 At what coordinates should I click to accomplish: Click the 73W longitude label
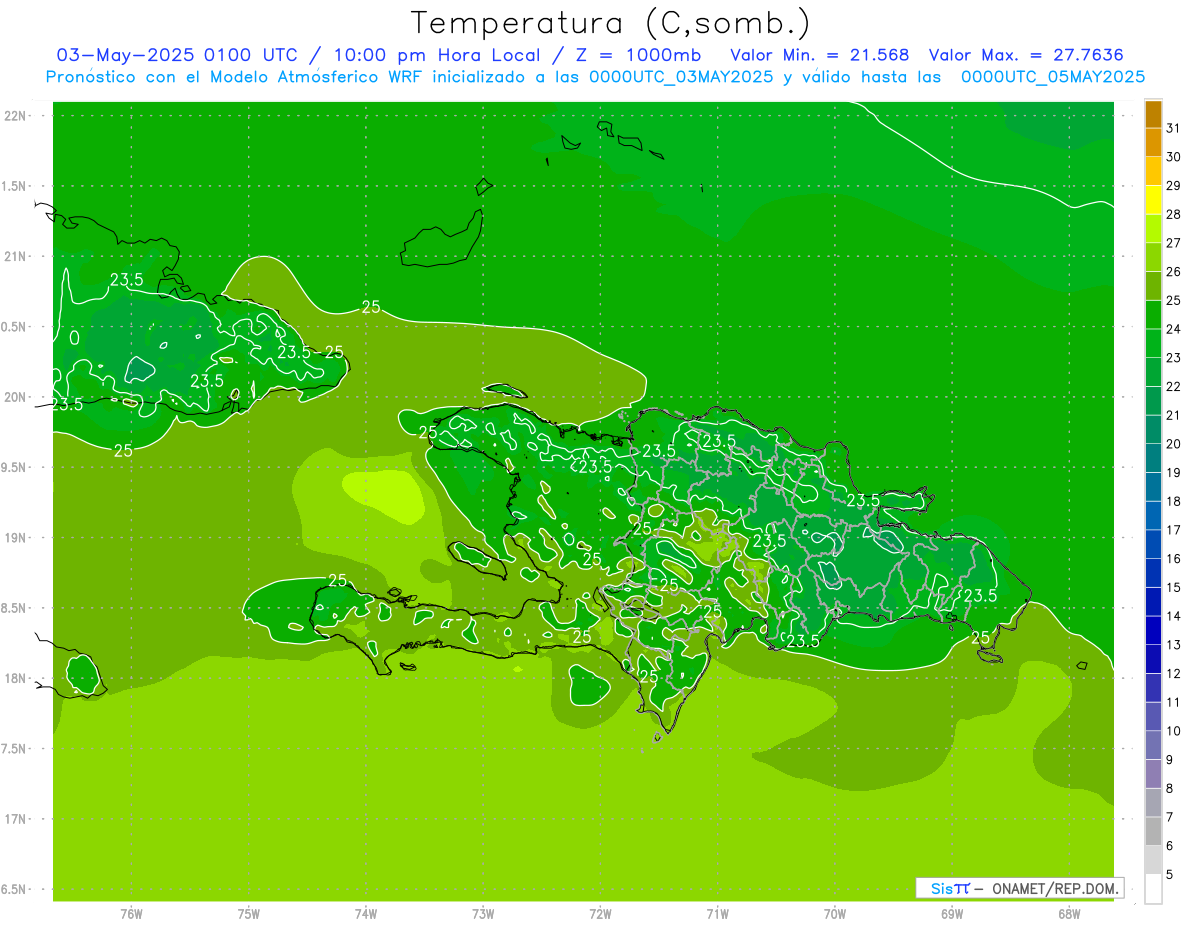pyautogui.click(x=483, y=913)
